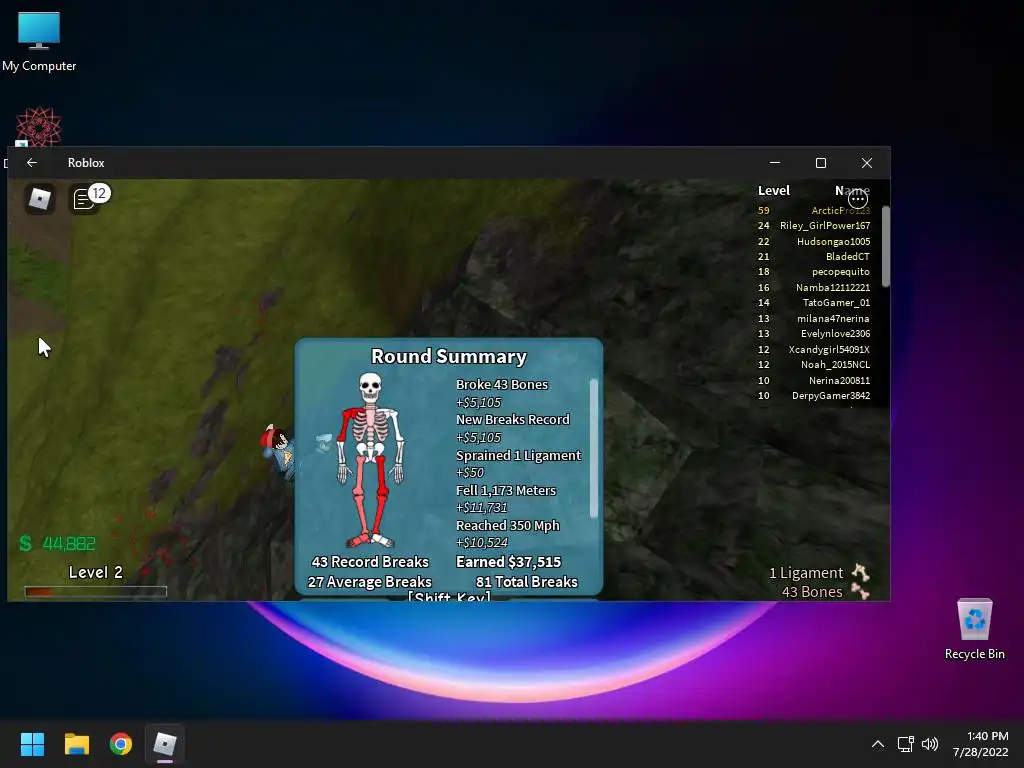This screenshot has width=1024, height=768.
Task: Click the 81 Total Breaks stat
Action: 526,582
